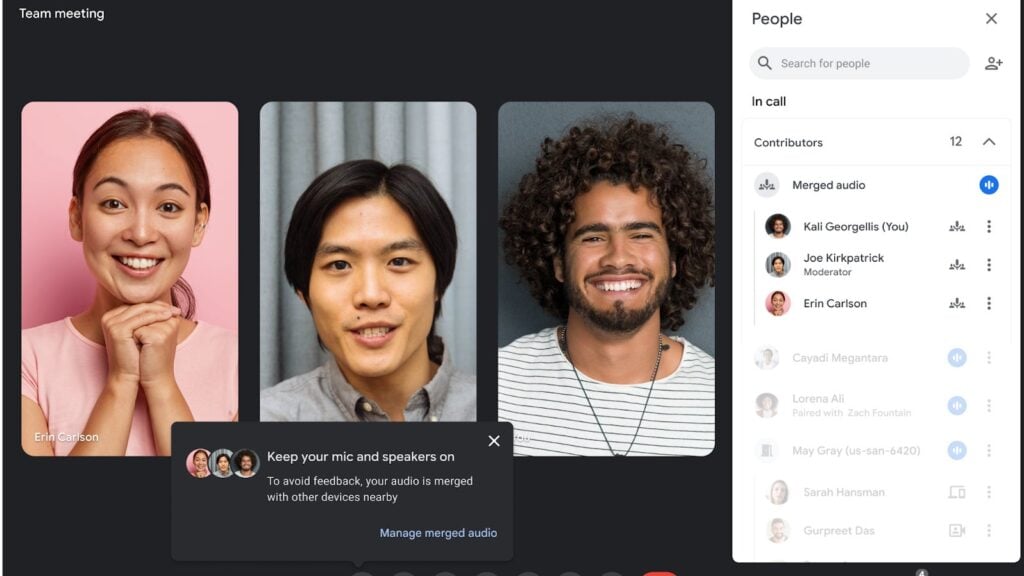Collapse the Contributors section
Image resolution: width=1024 pixels, height=576 pixels.
pyautogui.click(x=989, y=142)
